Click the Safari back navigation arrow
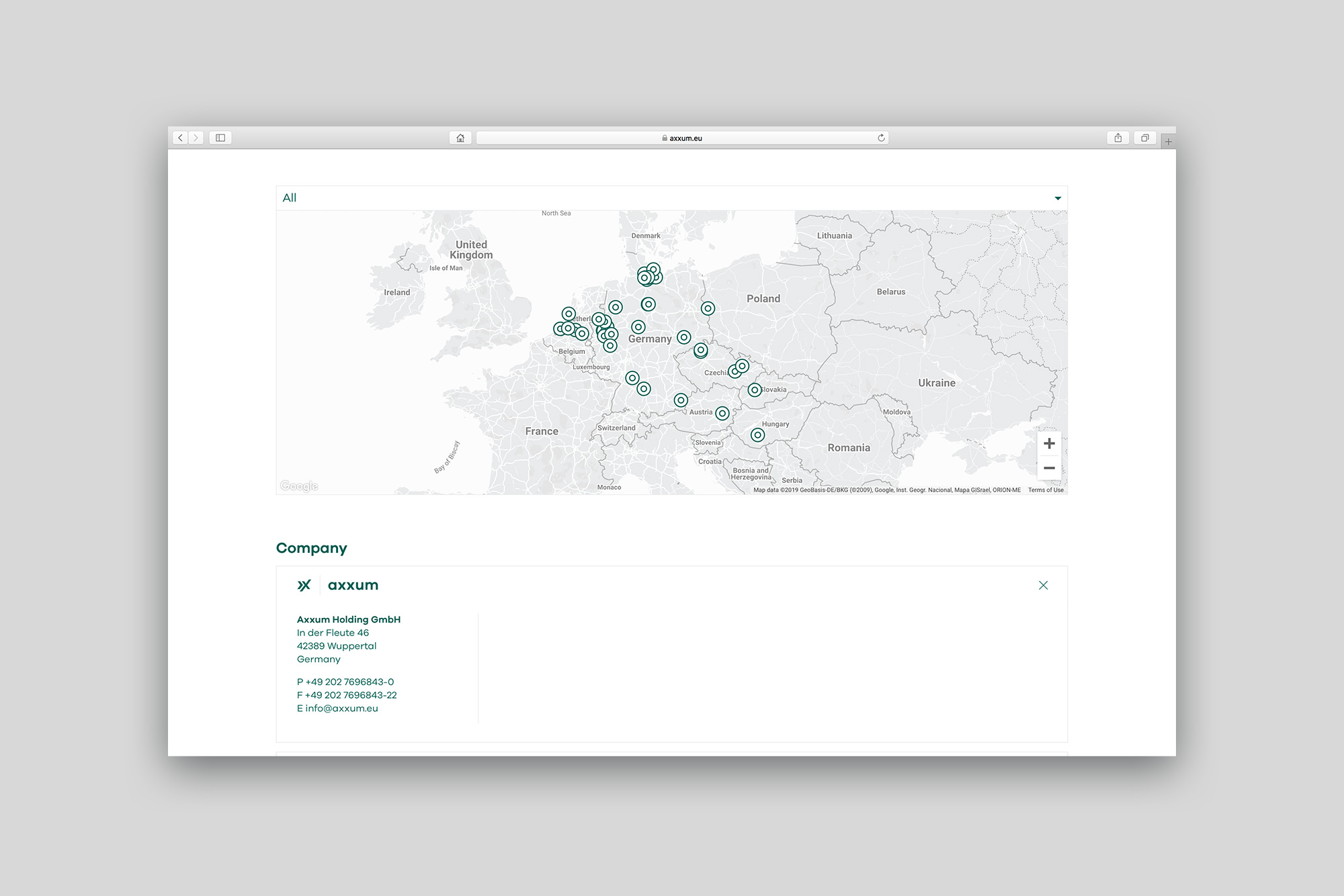The image size is (1344, 896). [180, 138]
